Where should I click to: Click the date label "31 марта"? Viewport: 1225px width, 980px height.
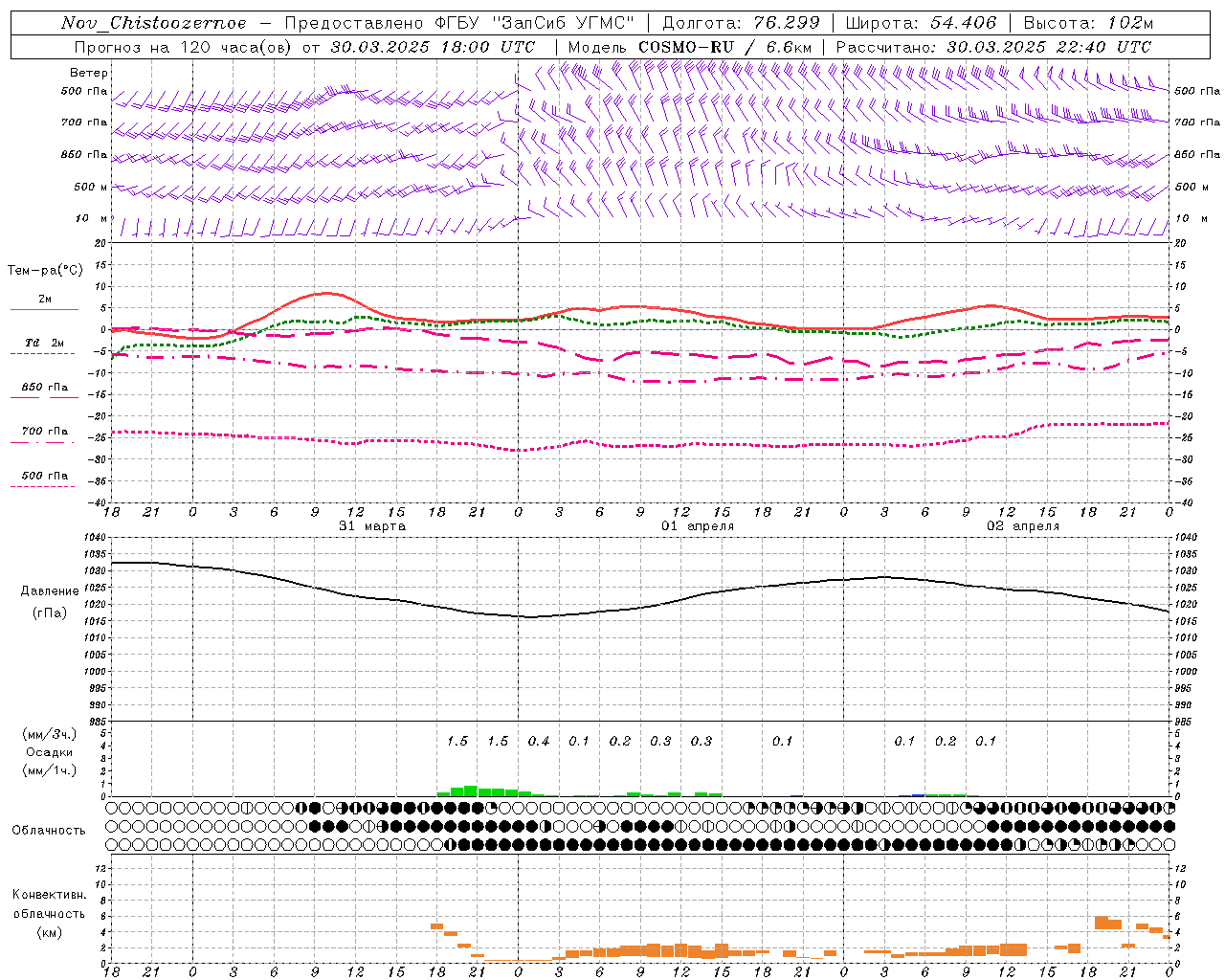pos(372,526)
